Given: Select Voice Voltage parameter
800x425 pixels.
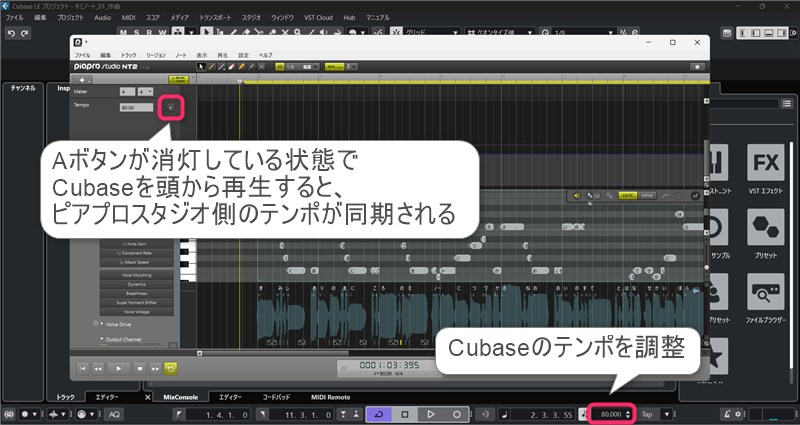Looking at the screenshot, I should pyautogui.click(x=137, y=312).
